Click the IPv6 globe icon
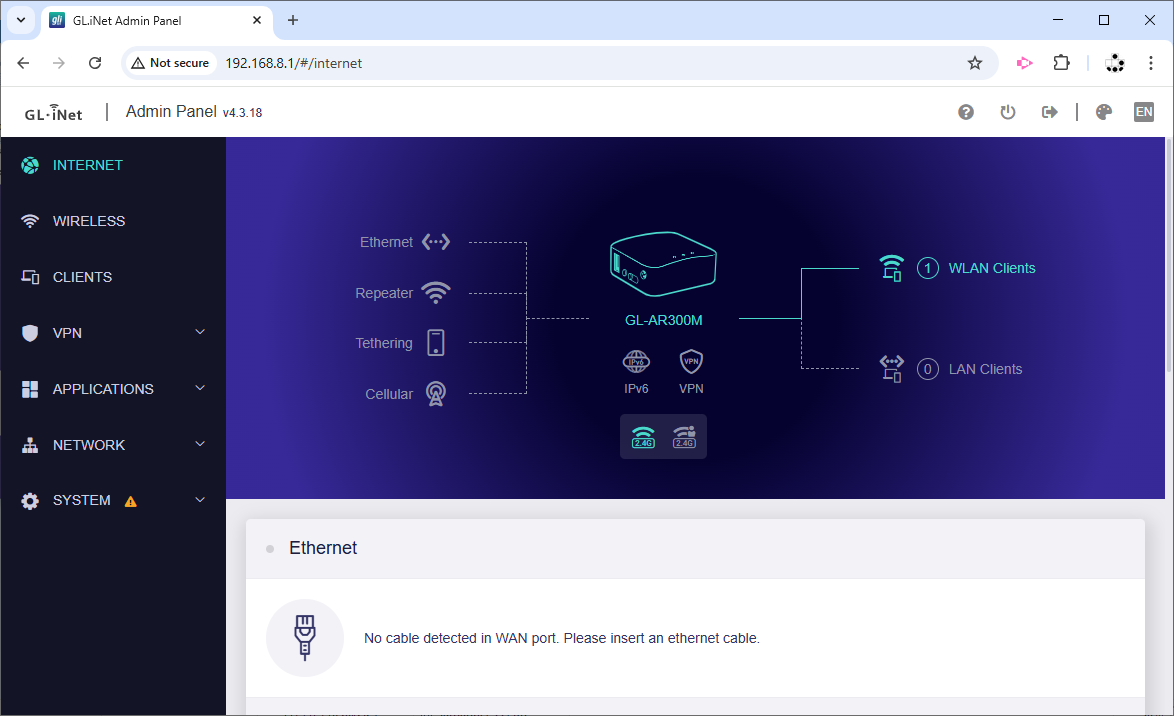The width and height of the screenshot is (1174, 716). pos(636,362)
